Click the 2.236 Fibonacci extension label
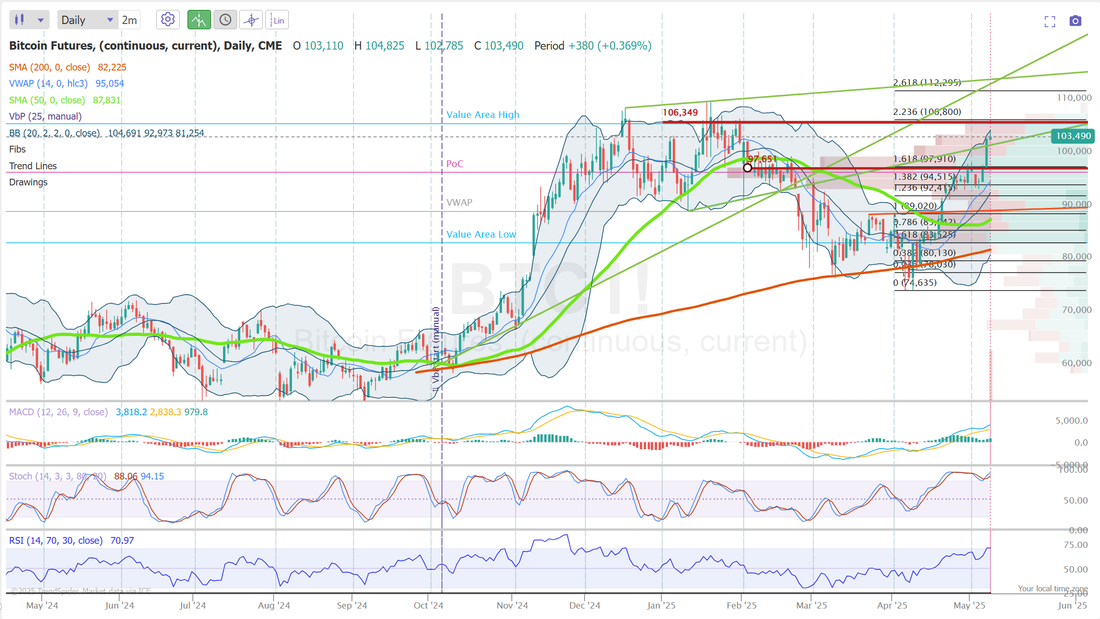 [927, 112]
